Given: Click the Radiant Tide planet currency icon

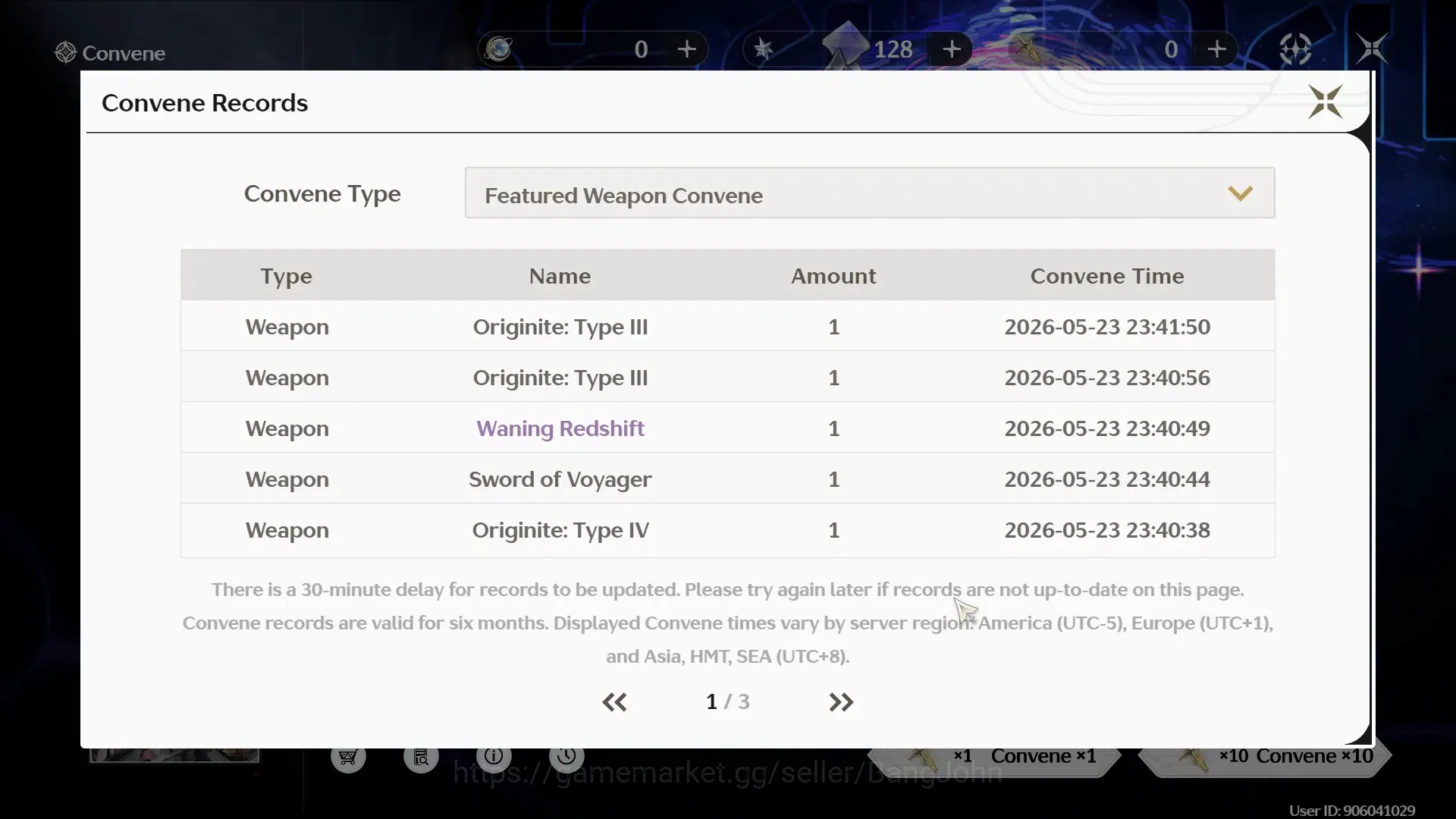Looking at the screenshot, I should [499, 49].
